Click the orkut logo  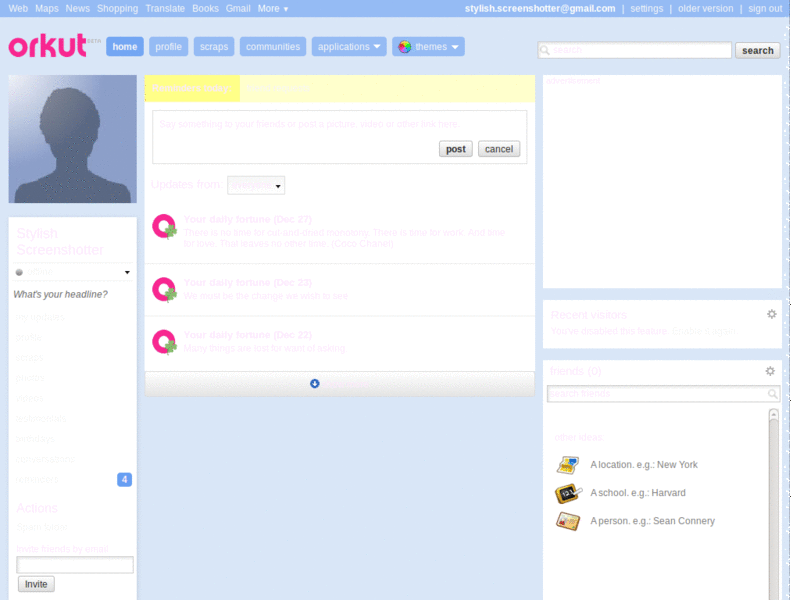(47, 46)
